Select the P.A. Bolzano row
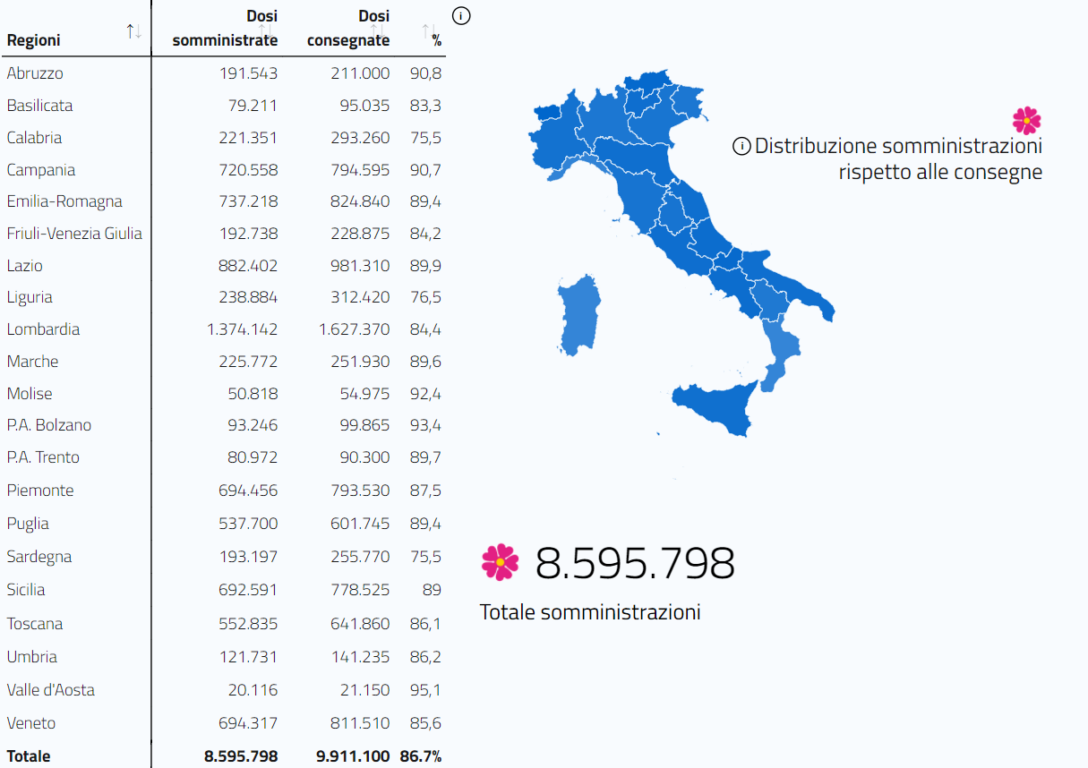Viewport: 1088px width, 768px height. [x=223, y=425]
